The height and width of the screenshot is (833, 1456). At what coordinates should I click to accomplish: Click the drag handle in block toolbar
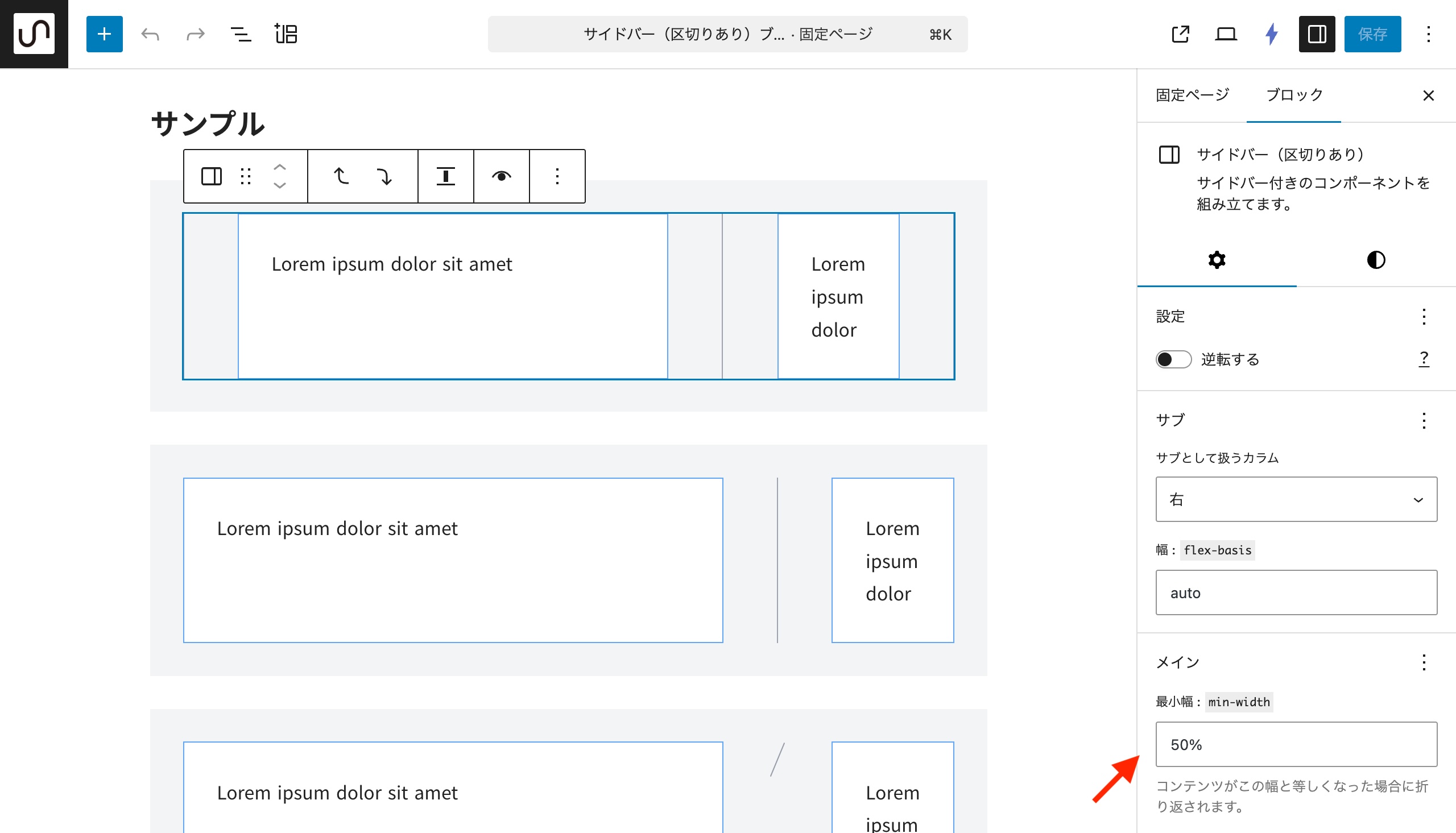click(246, 176)
